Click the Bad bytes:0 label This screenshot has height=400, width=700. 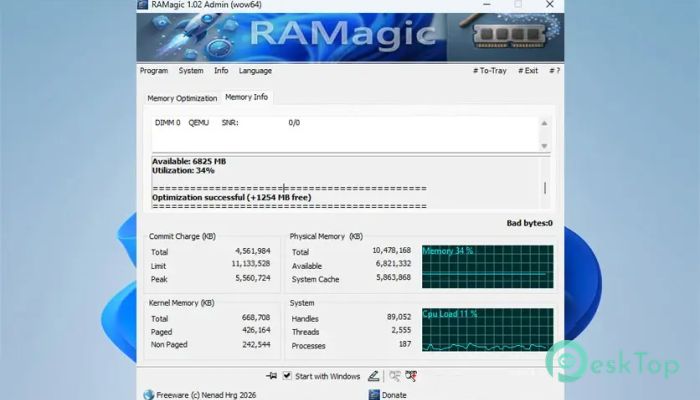point(529,223)
